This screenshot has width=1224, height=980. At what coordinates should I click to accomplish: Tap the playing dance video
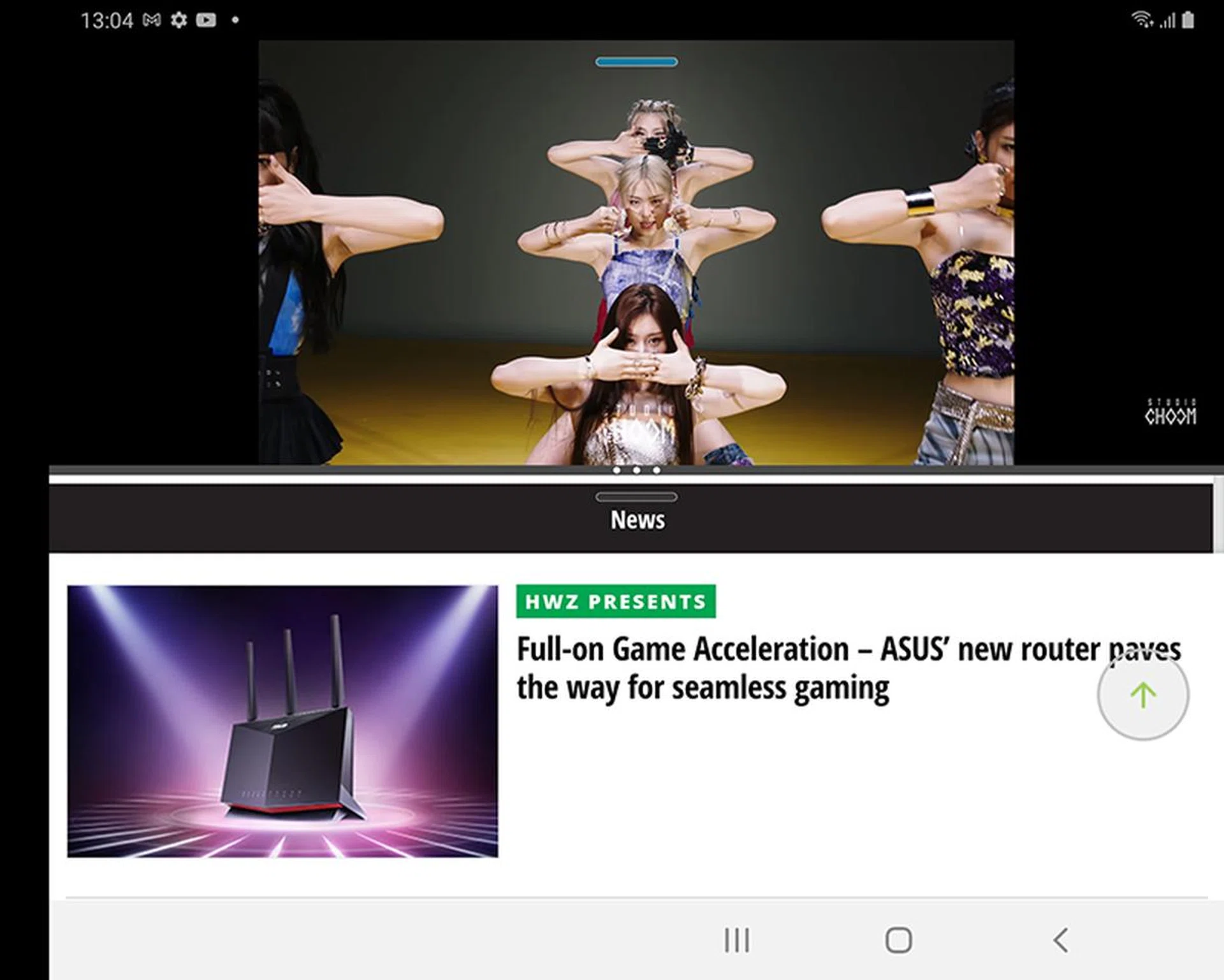click(636, 255)
